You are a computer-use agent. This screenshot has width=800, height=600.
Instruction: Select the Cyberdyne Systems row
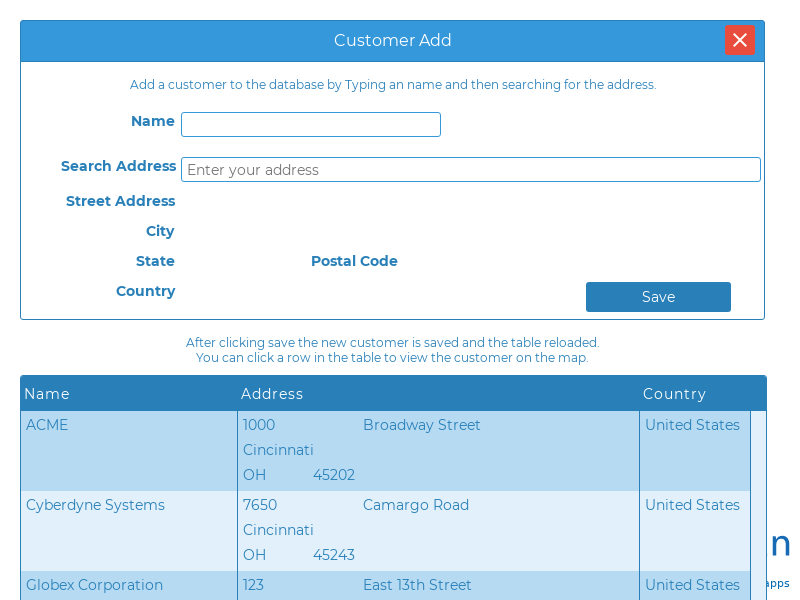95,505
